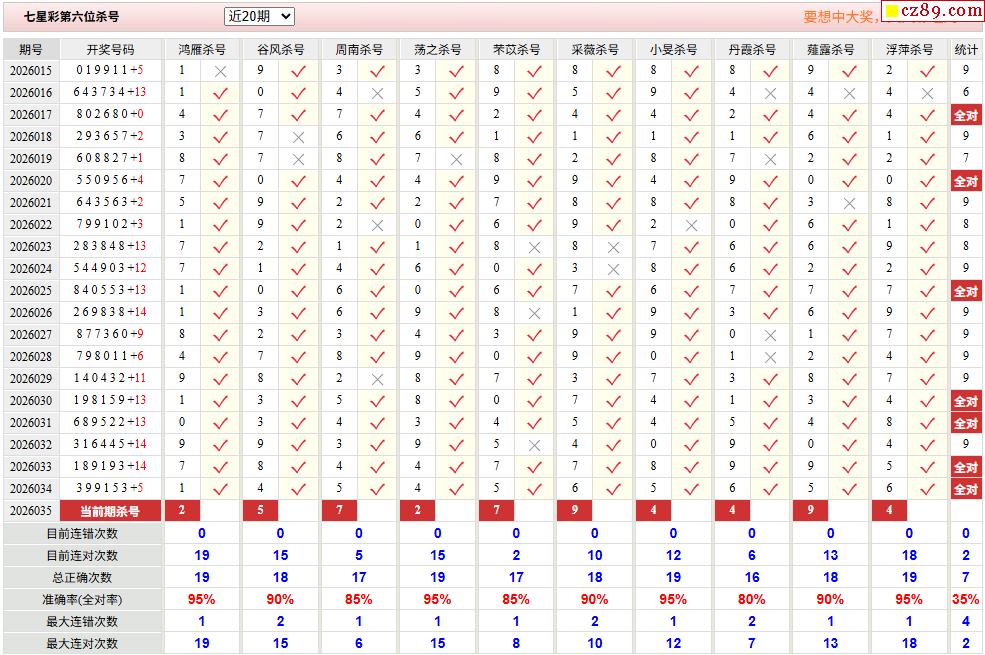Click the 要想中大奖 promo text link
The image size is (985, 655).
pos(841,17)
